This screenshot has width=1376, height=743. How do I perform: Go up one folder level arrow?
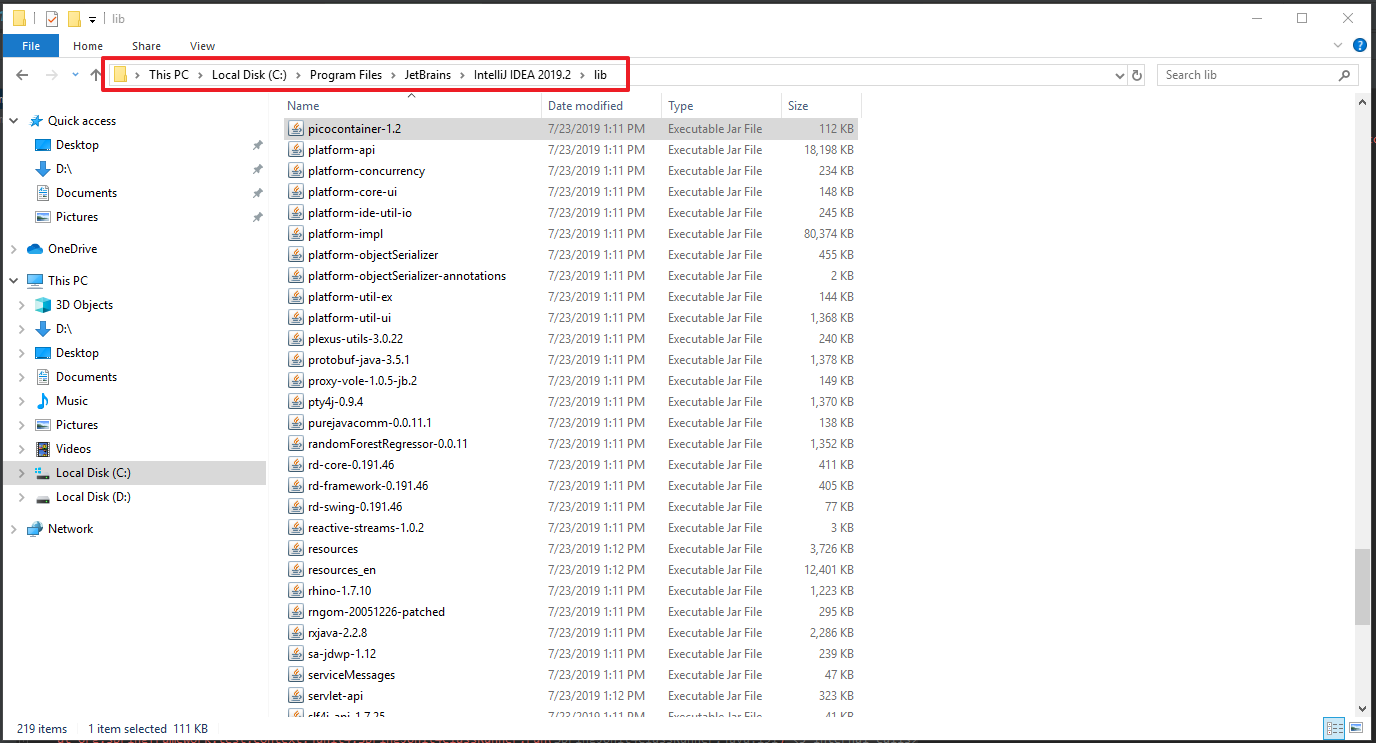click(96, 75)
